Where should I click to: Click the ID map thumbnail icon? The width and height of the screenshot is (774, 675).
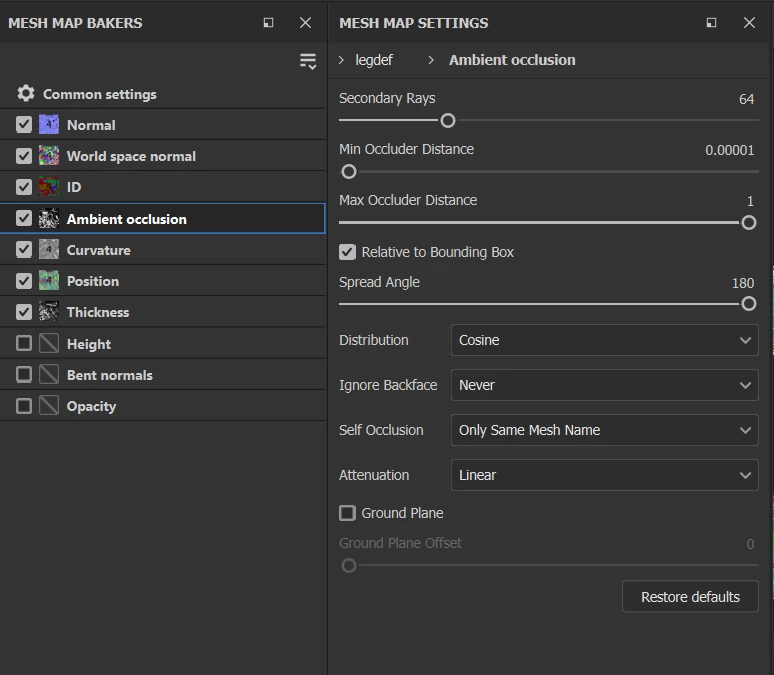coord(49,187)
